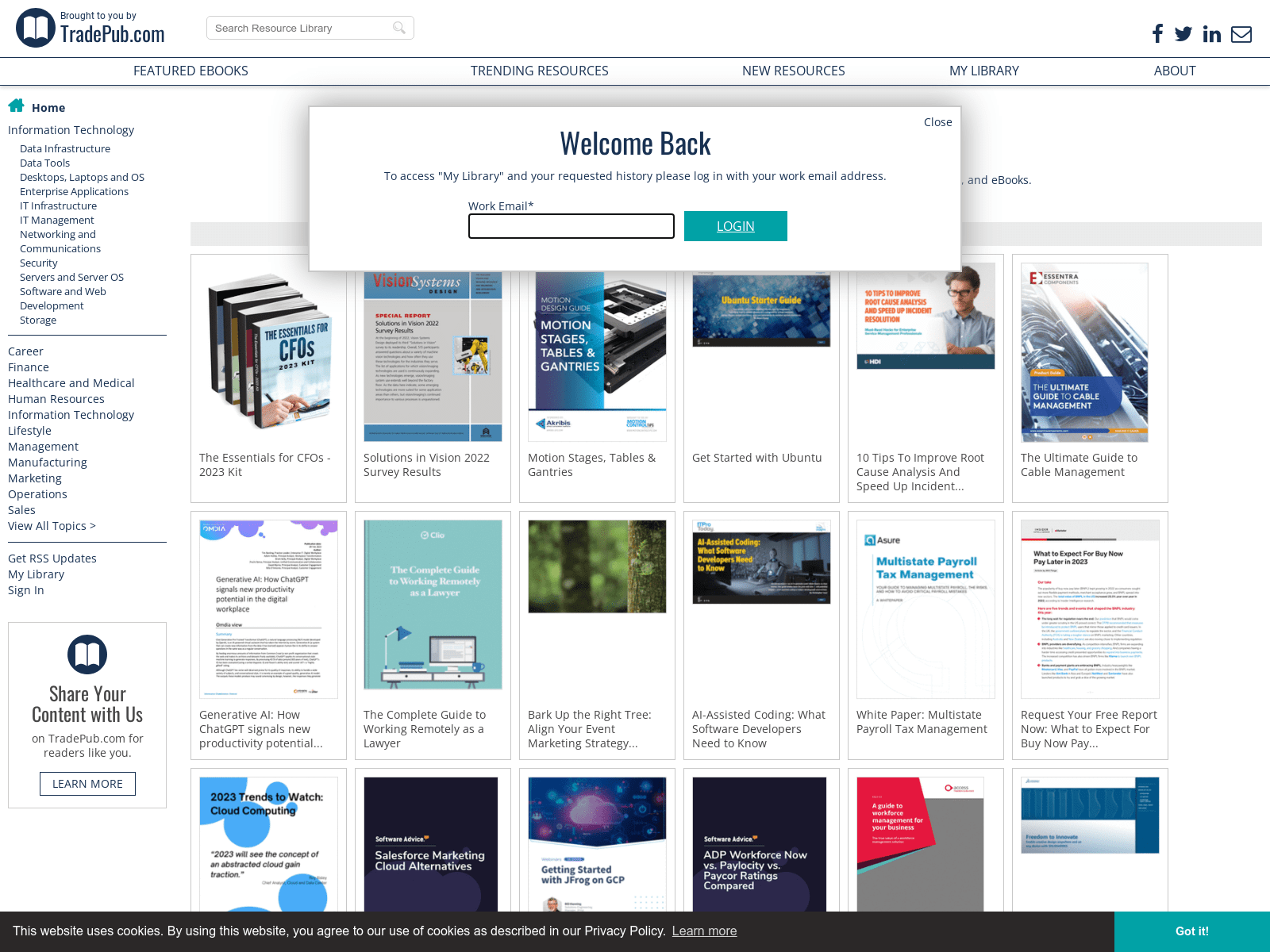Open Networking and Communications category
The width and height of the screenshot is (1270, 952).
pos(60,241)
